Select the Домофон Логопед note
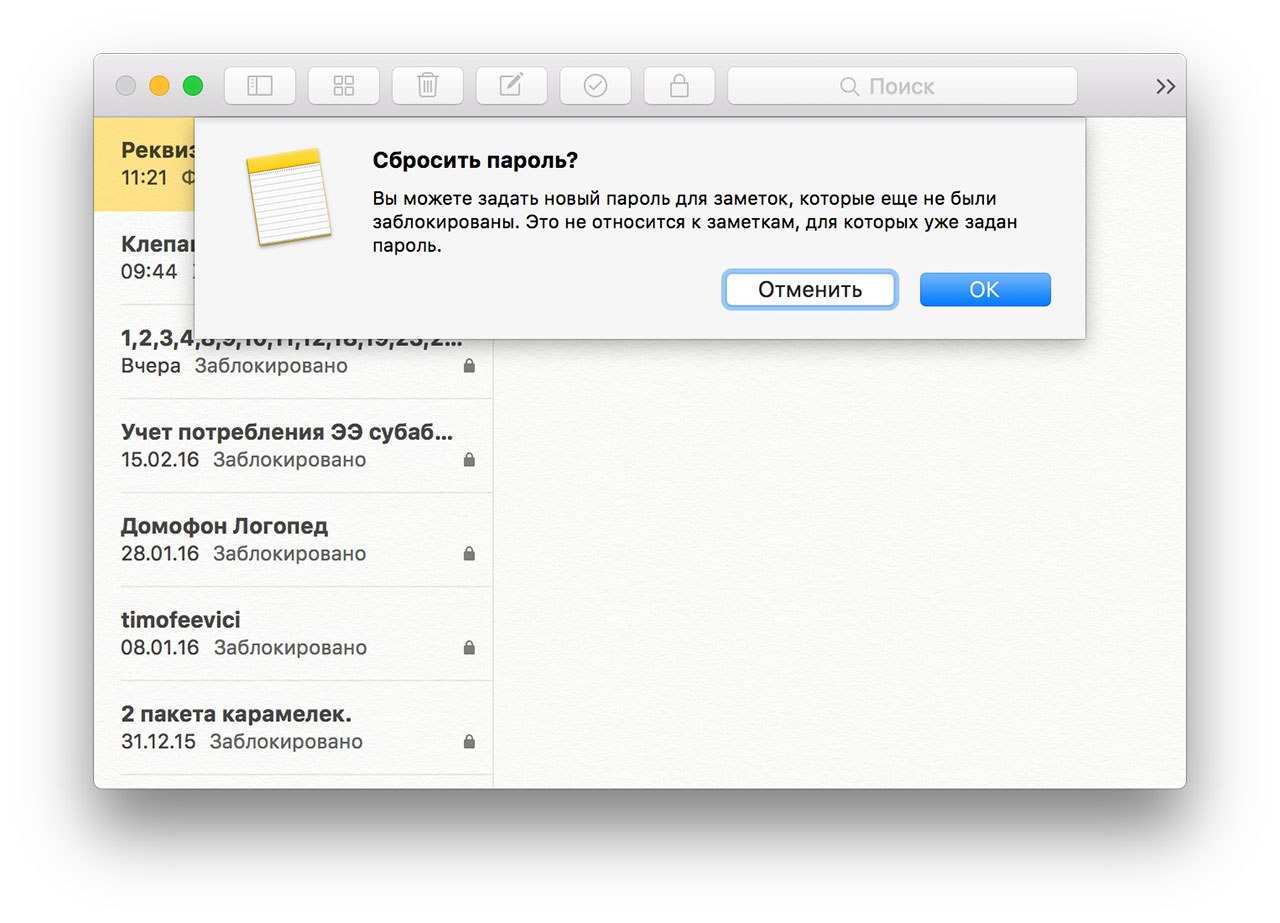This screenshot has height=923, width=1280. click(293, 540)
